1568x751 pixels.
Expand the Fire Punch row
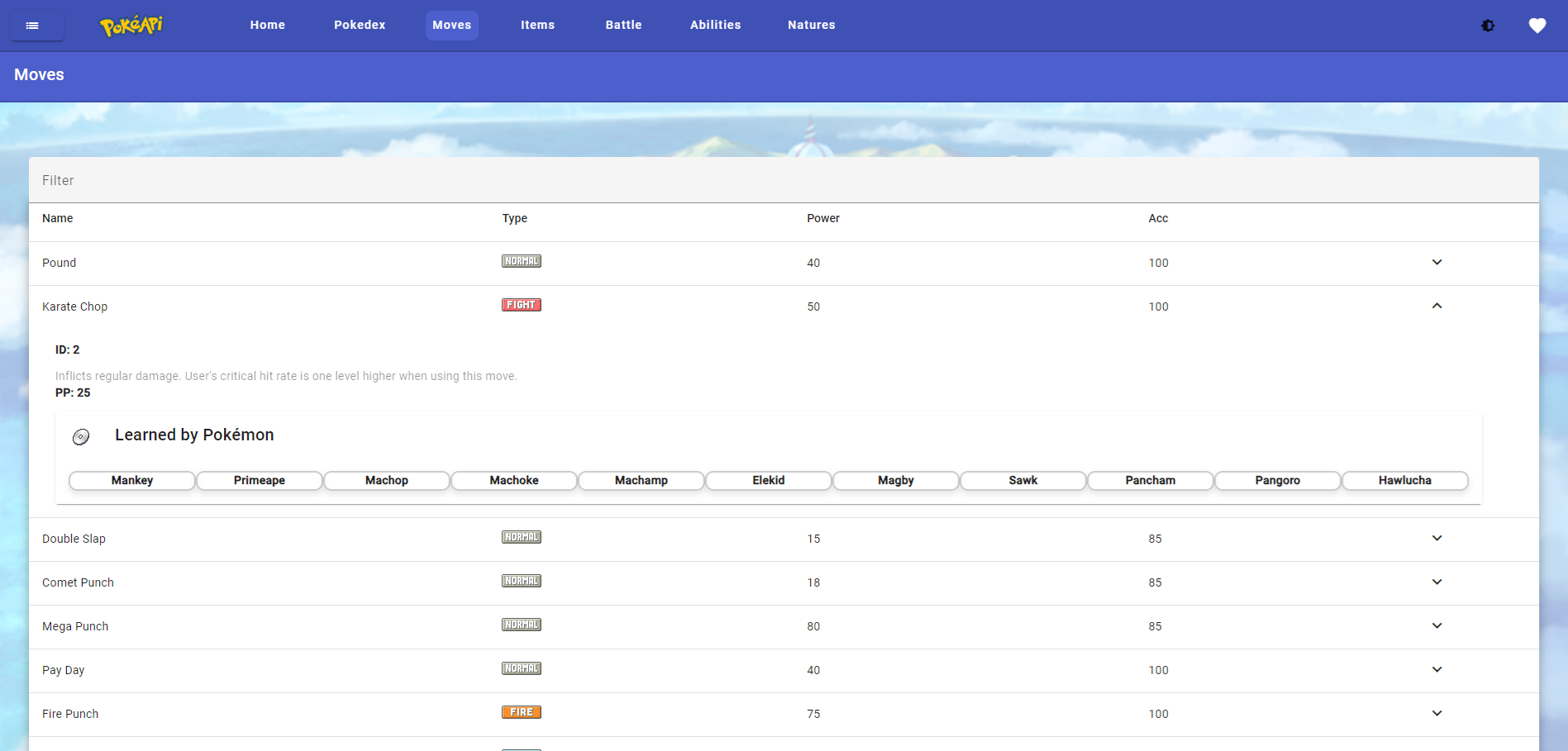click(1437, 713)
